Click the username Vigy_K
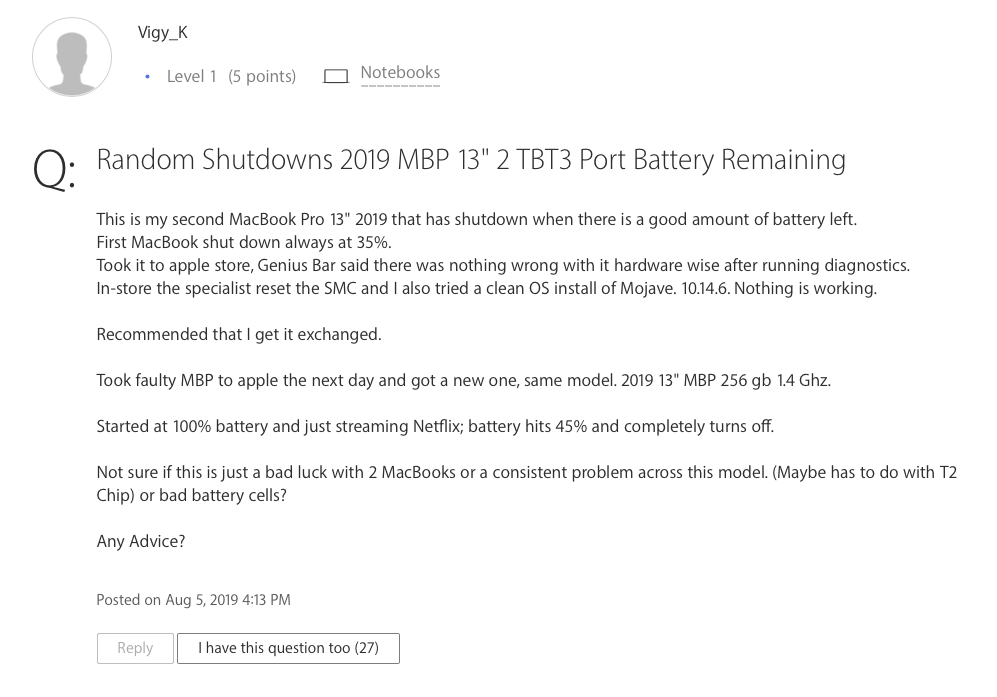997x697 pixels. 162,31
